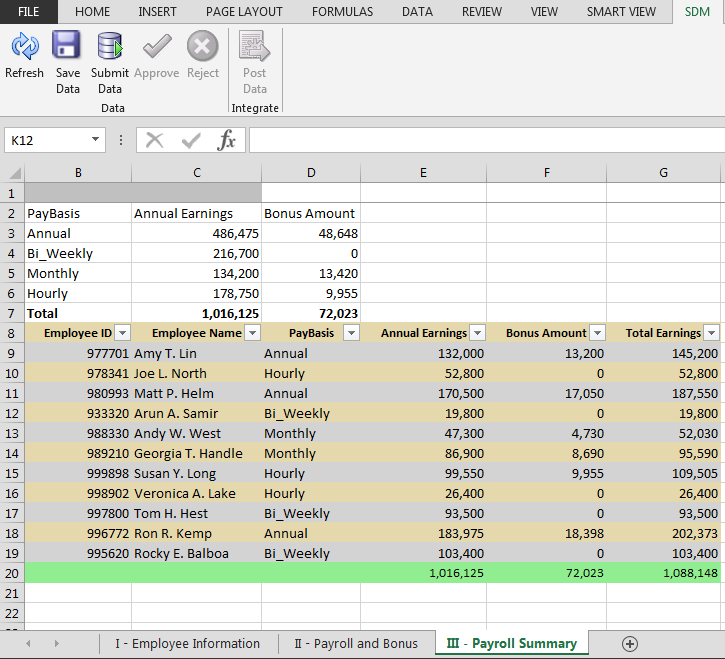The height and width of the screenshot is (659, 725).
Task: Add a new sheet with plus icon
Action: (x=630, y=644)
